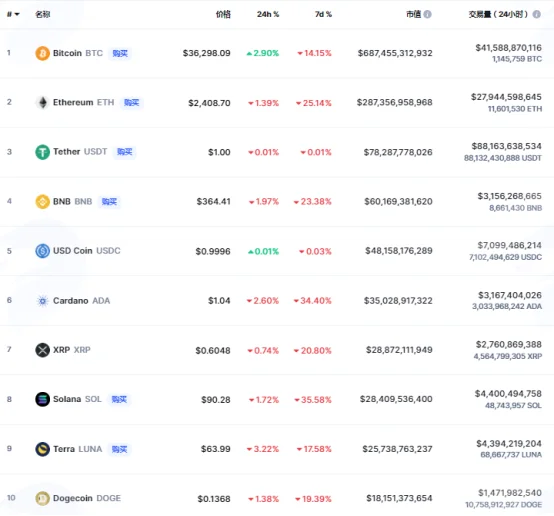Click the Terra LUNA logo icon
This screenshot has width=554, height=516.
42,449
